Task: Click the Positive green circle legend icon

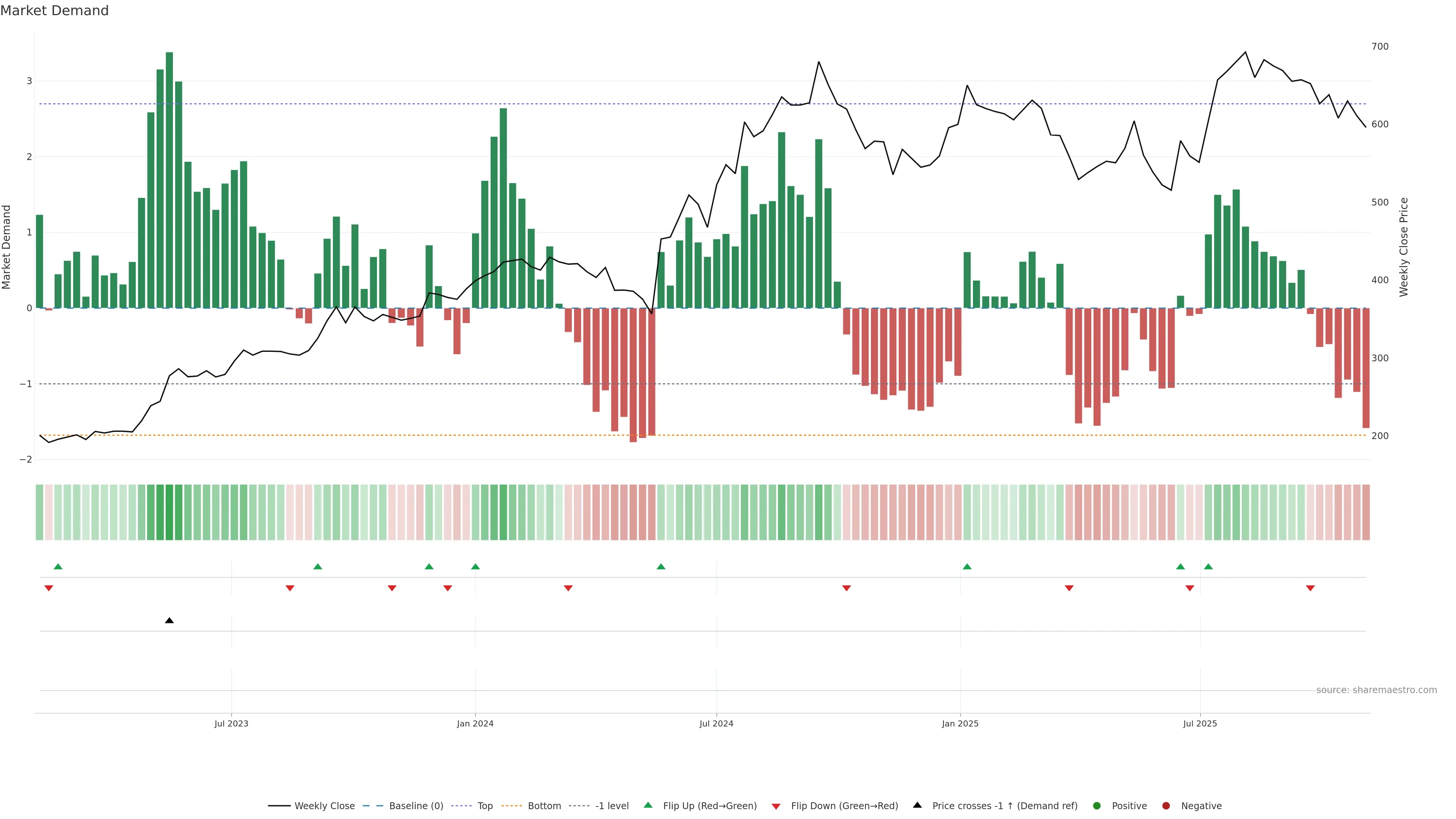Action: [x=1097, y=806]
